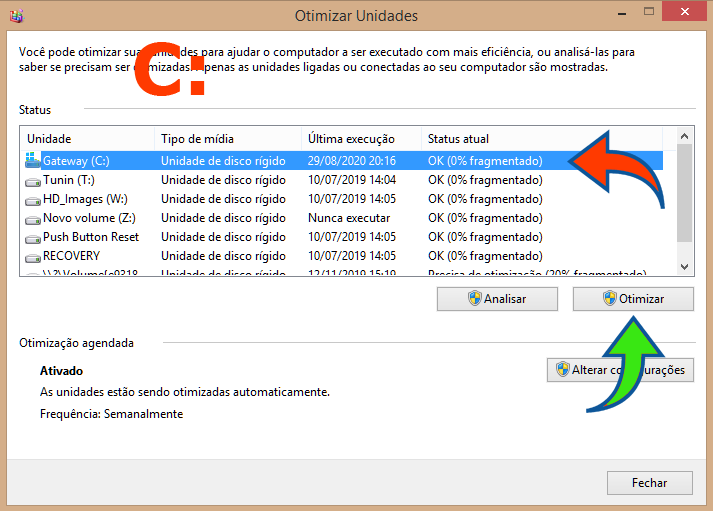Screen dimensions: 713x511
Task: Sort by Última execução column header
Action: click(360, 138)
